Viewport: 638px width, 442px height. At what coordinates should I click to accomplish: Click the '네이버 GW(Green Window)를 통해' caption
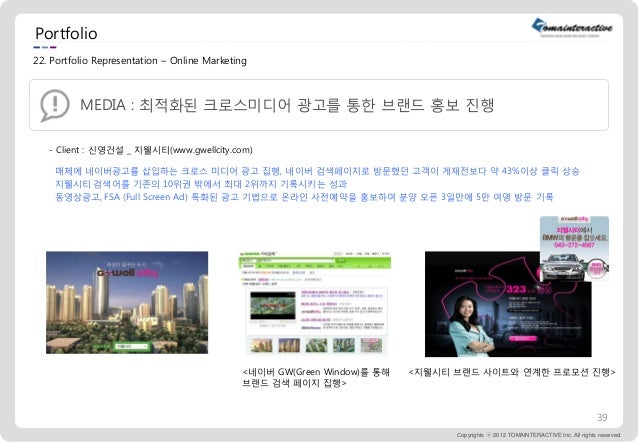(x=316, y=377)
